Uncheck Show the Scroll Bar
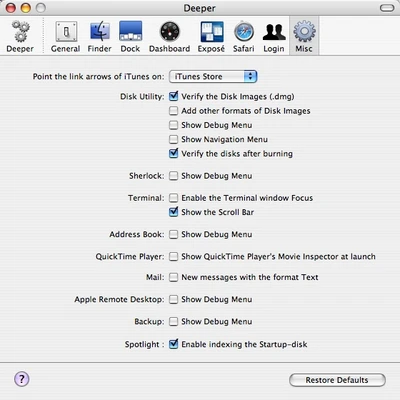Screen dimensions: 400x400 (173, 212)
